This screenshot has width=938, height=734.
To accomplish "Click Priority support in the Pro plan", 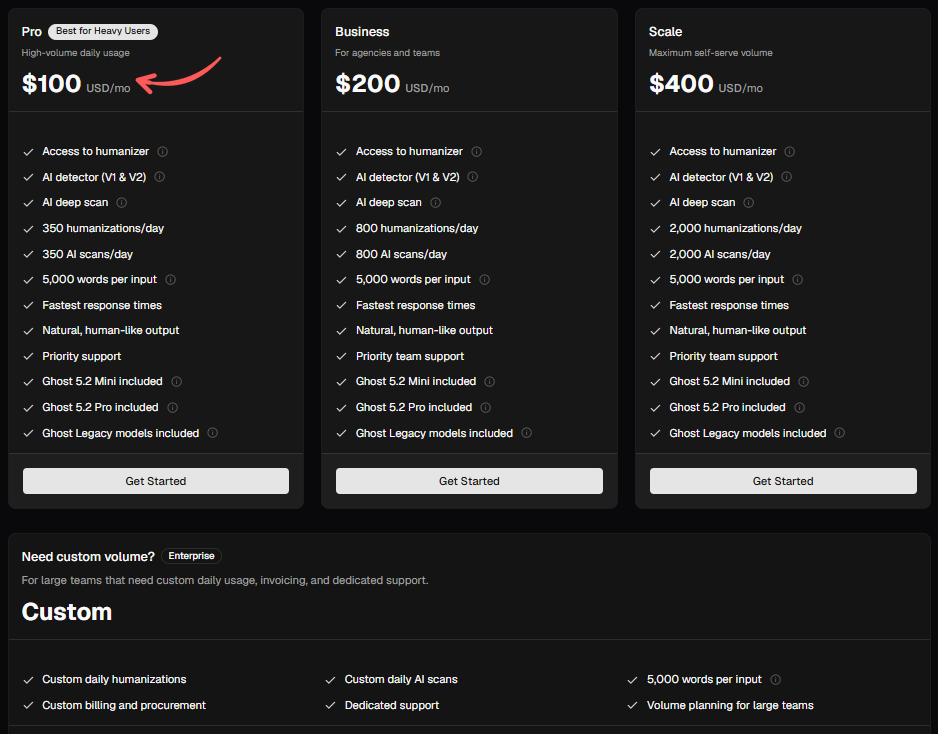I will [x=81, y=357].
